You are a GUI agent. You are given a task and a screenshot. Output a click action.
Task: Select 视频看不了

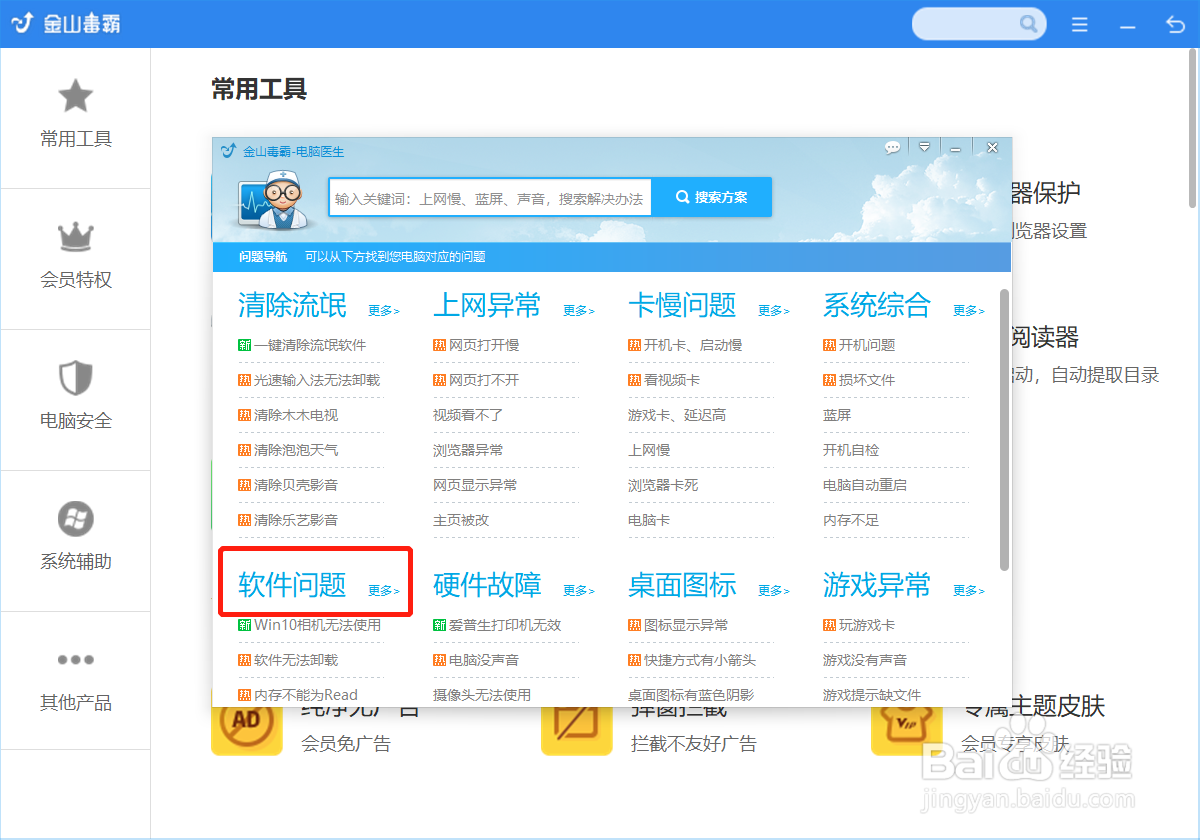[468, 415]
